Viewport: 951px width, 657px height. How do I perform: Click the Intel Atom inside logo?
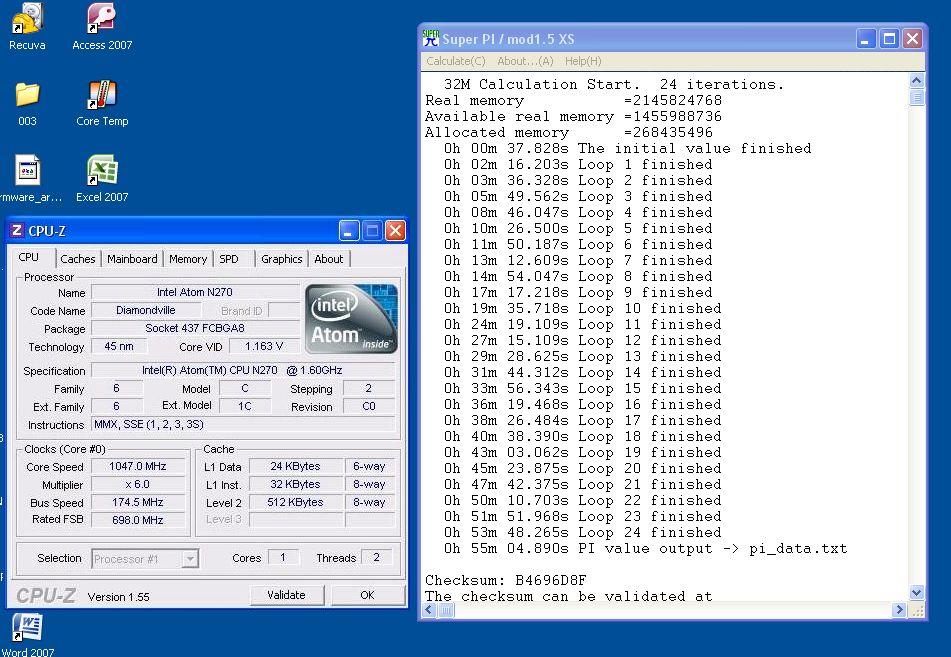(351, 319)
